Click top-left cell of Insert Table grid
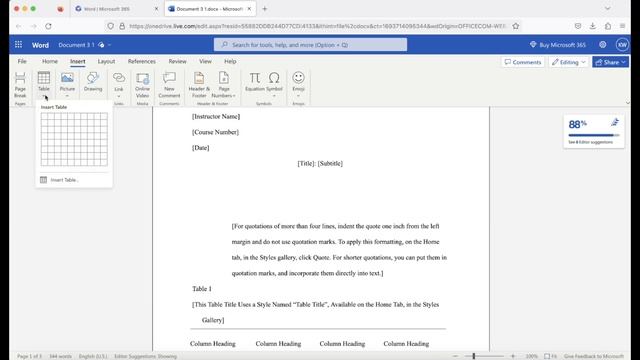Screen dimensions: 640x360 [x=44, y=116]
